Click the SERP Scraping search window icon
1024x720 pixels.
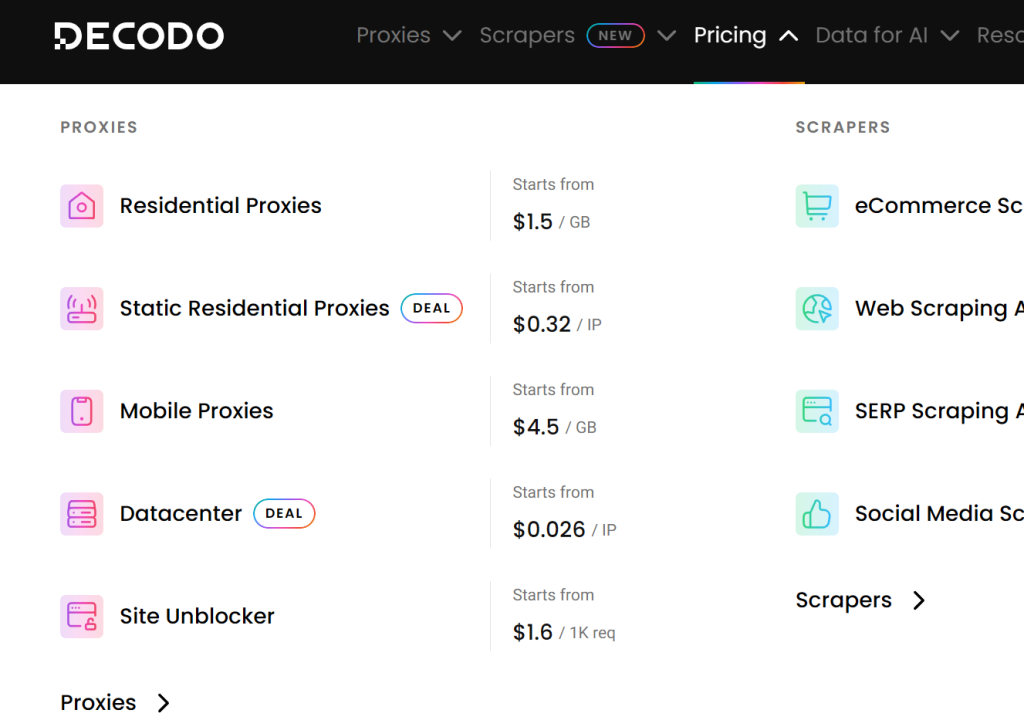point(817,411)
